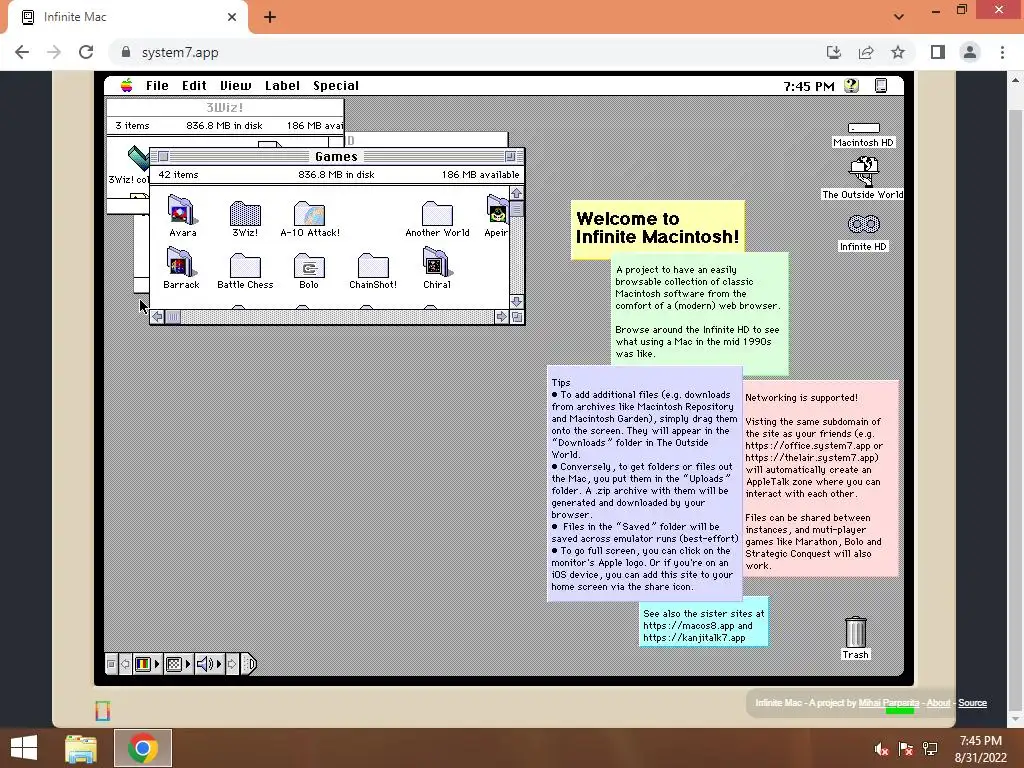Click the Games window horizontal scroll thumb

tap(172, 317)
